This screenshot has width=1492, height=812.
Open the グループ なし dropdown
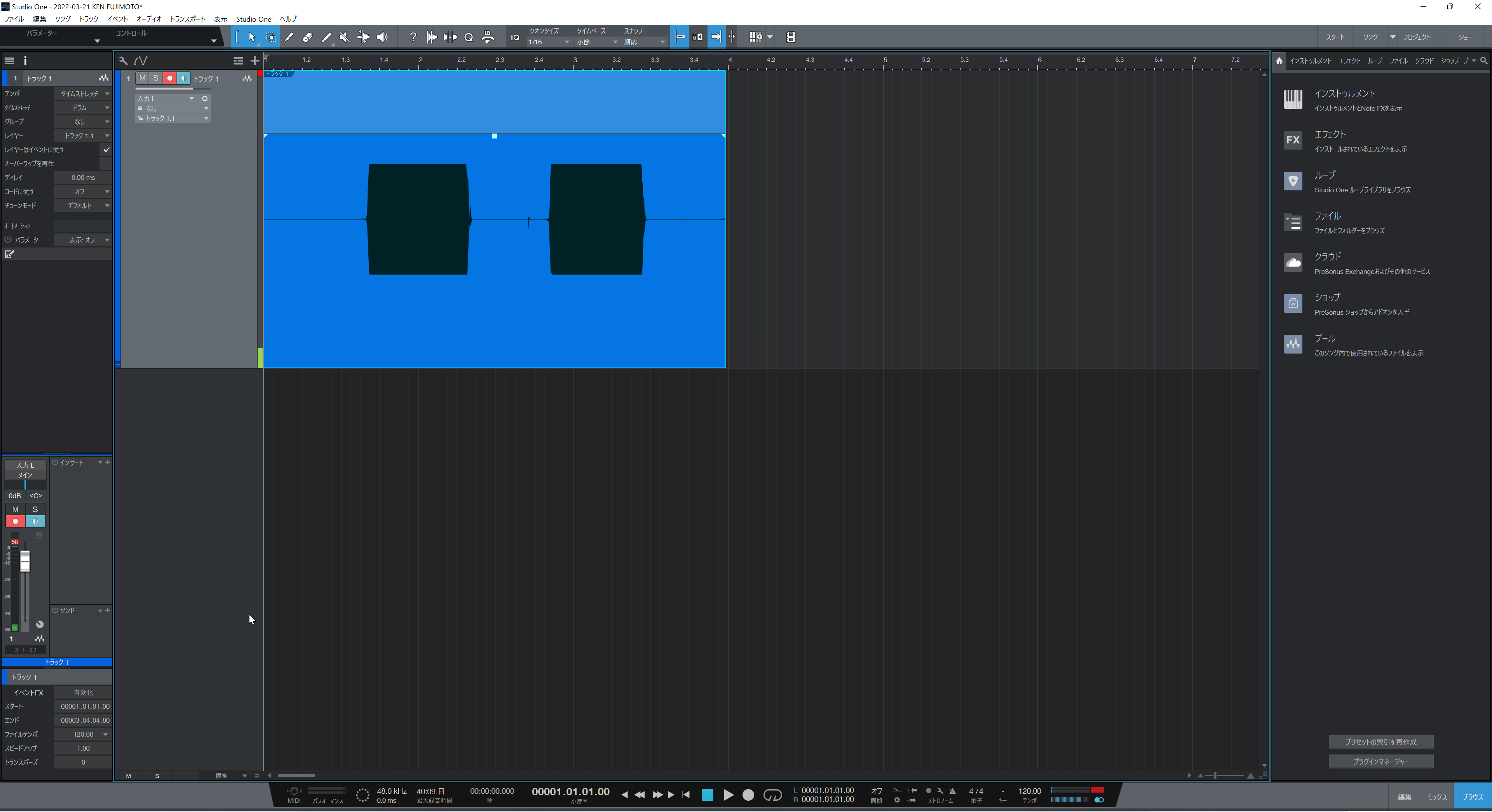83,122
